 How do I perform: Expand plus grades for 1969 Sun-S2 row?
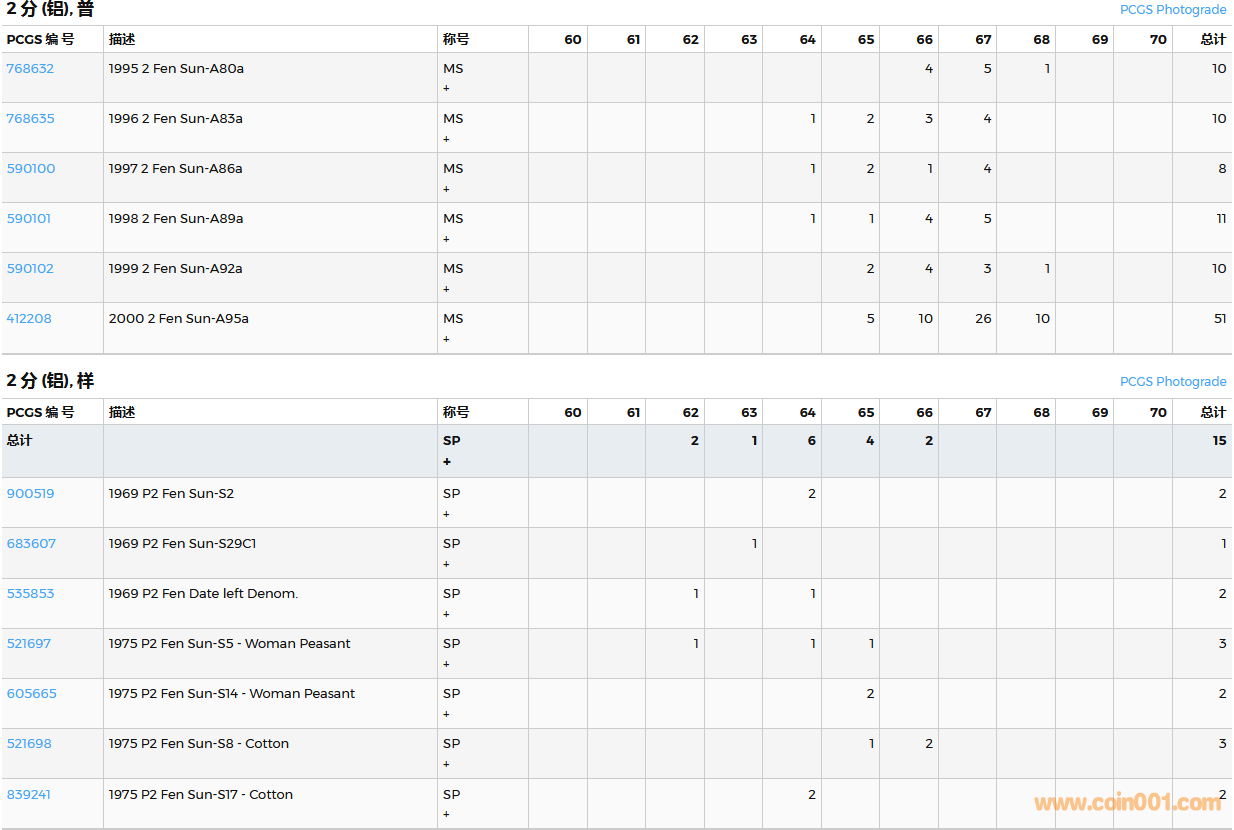pyautogui.click(x=446, y=514)
